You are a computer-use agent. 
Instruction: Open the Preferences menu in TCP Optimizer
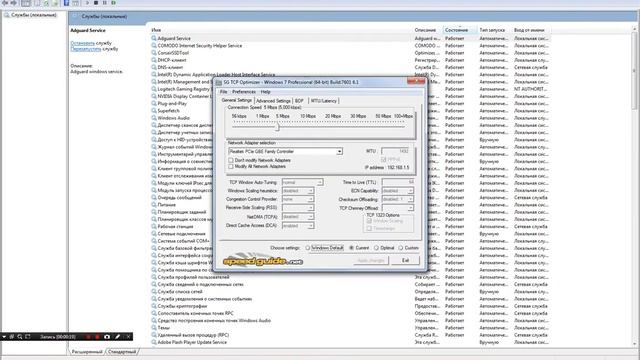(x=244, y=92)
